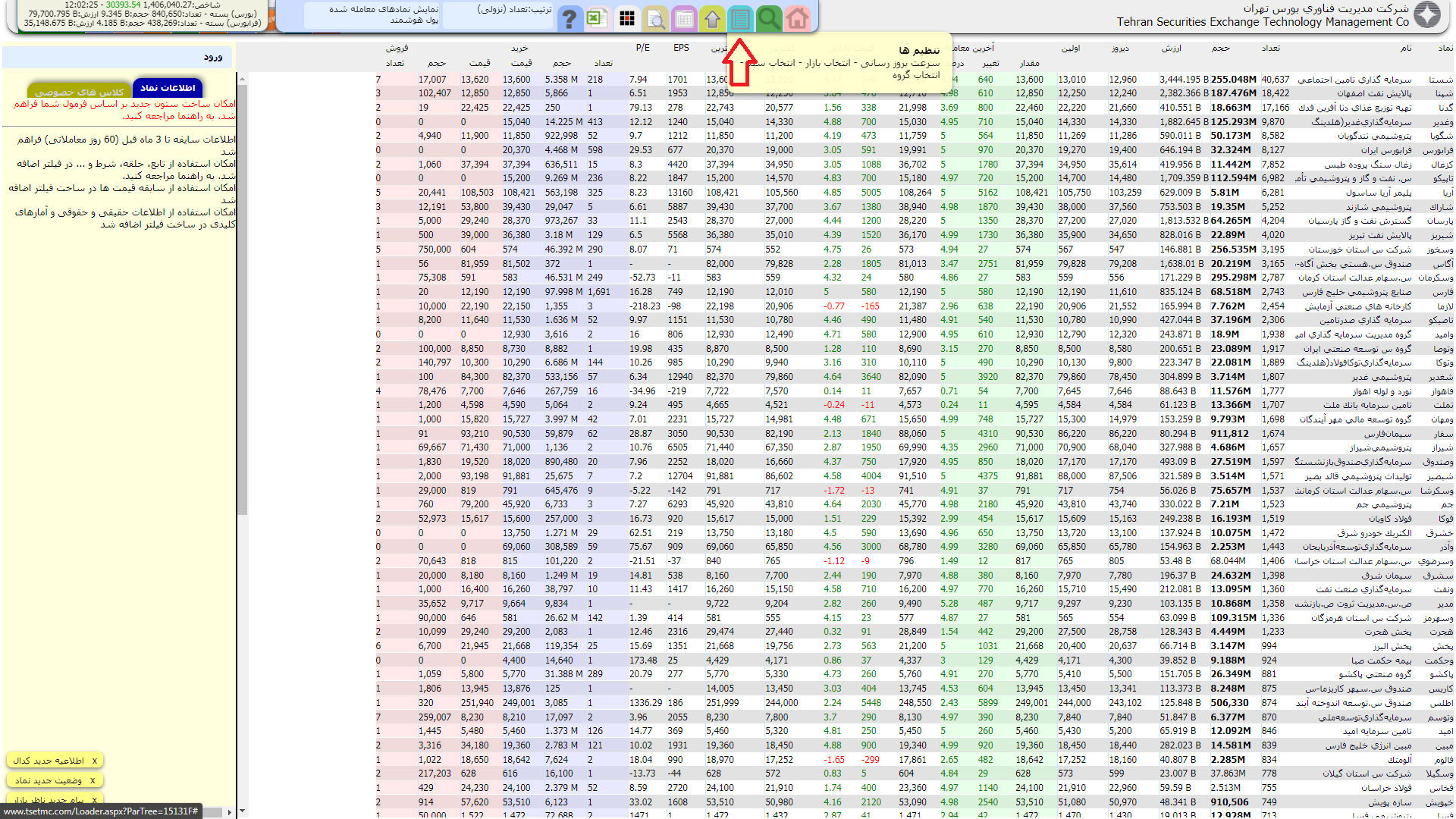Open the teal settings list icon
The width and height of the screenshot is (1456, 819).
[740, 18]
